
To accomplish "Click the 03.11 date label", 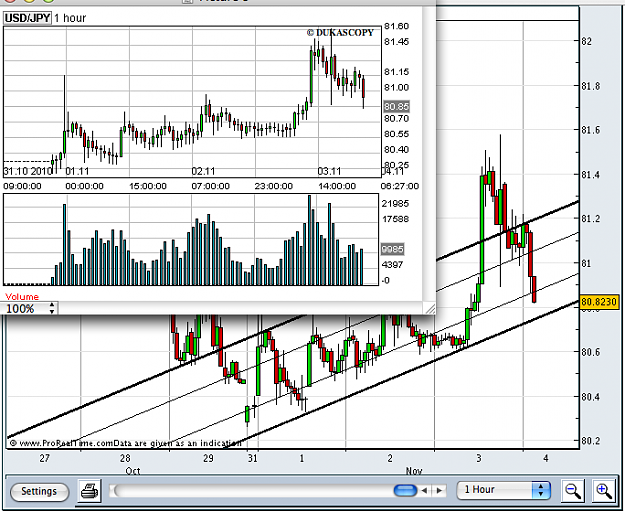I will pyautogui.click(x=329, y=171).
